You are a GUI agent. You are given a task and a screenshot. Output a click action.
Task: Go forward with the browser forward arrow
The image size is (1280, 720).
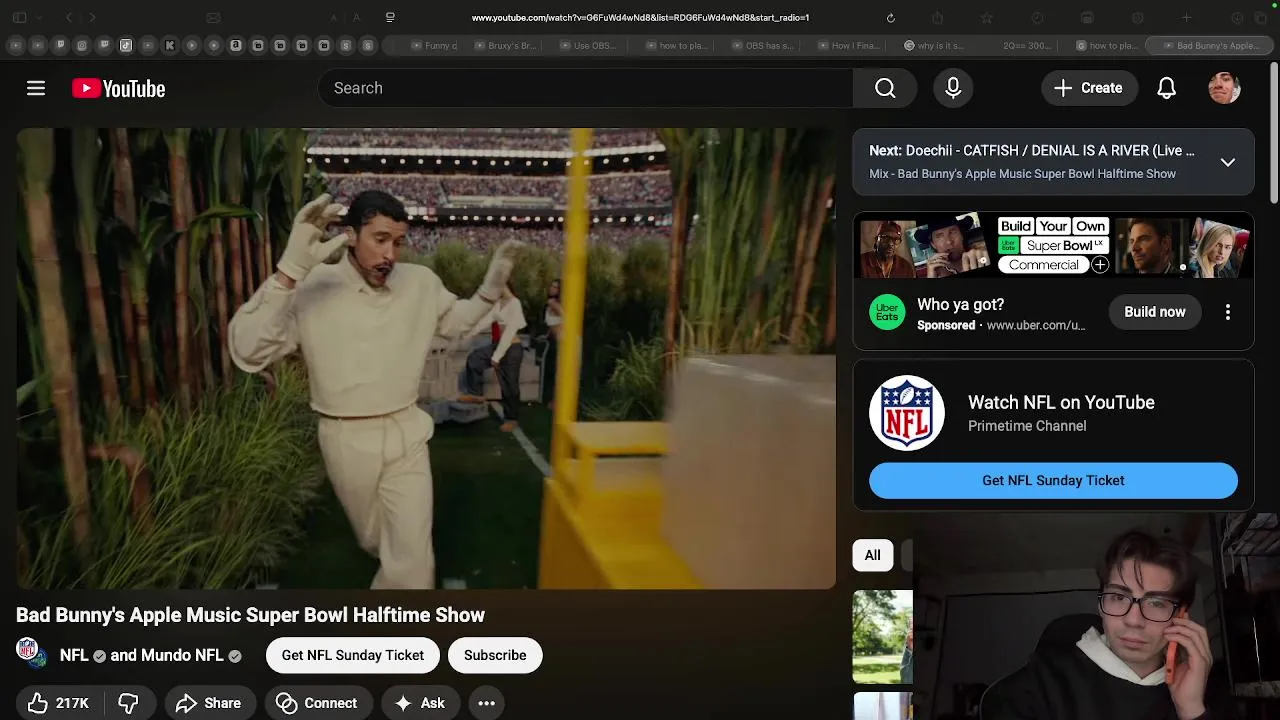(x=92, y=18)
